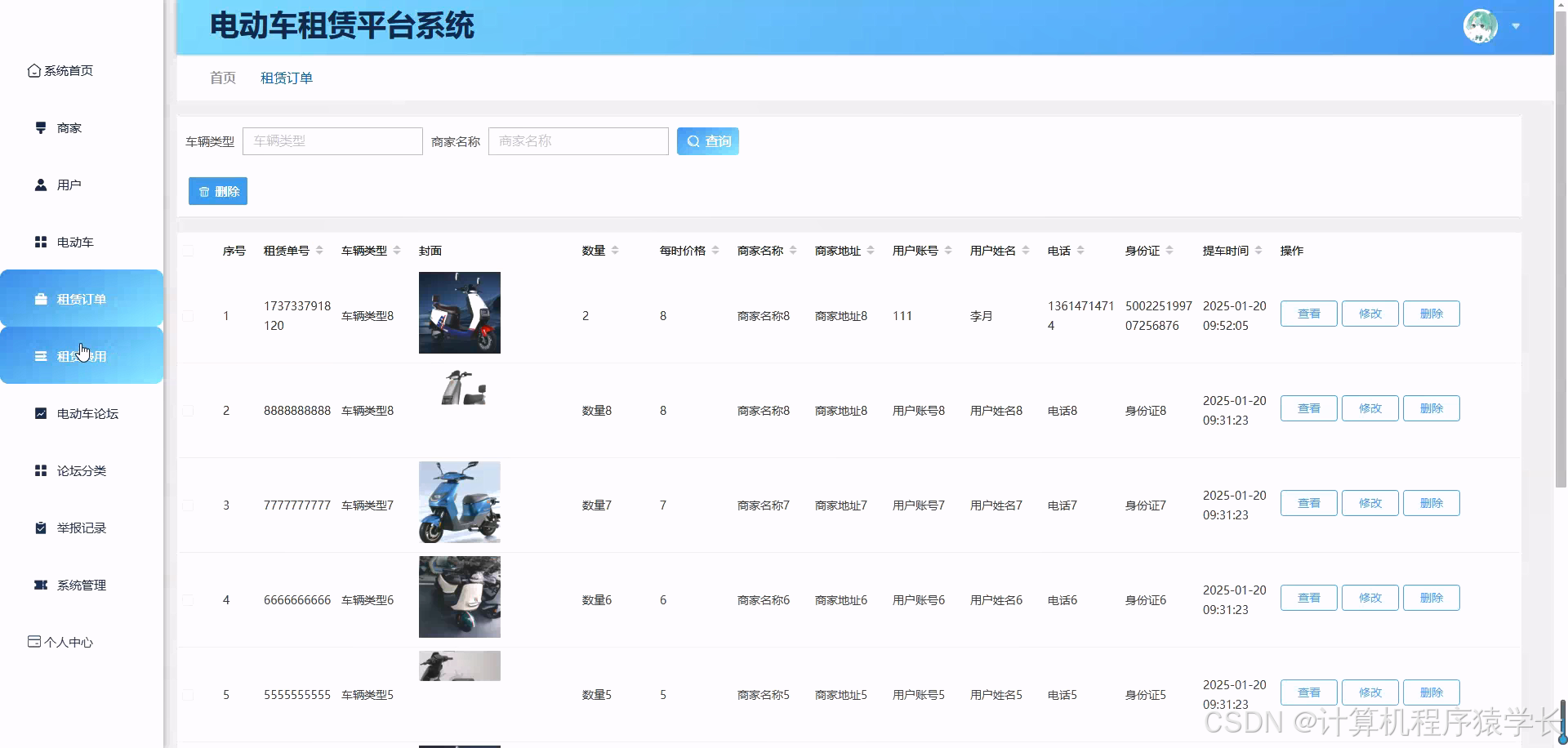The width and height of the screenshot is (1568, 748).
Task: Check the checkbox for order 7777777777
Action: pyautogui.click(x=189, y=505)
